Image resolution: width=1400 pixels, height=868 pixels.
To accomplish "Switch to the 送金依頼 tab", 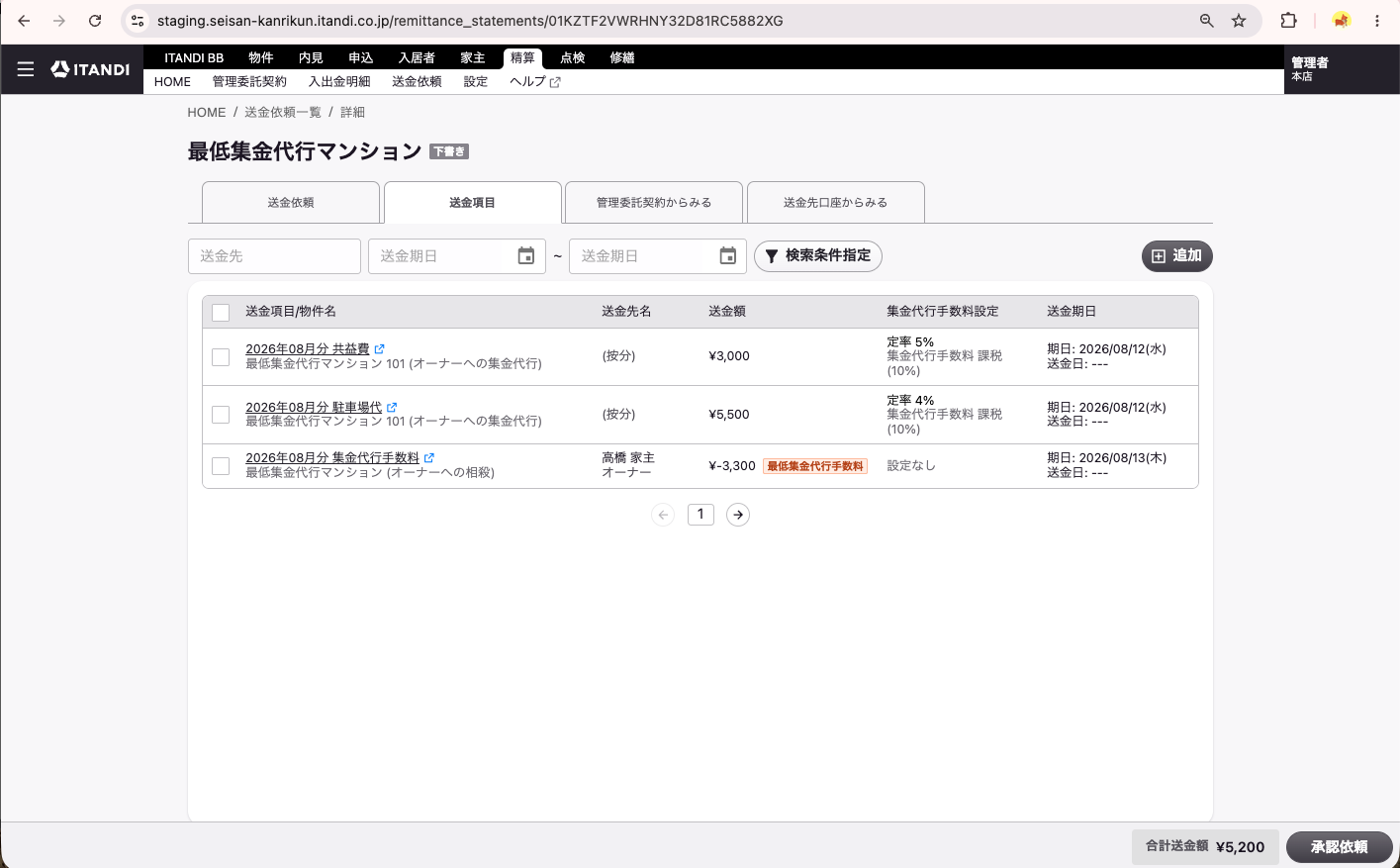I will 291,203.
